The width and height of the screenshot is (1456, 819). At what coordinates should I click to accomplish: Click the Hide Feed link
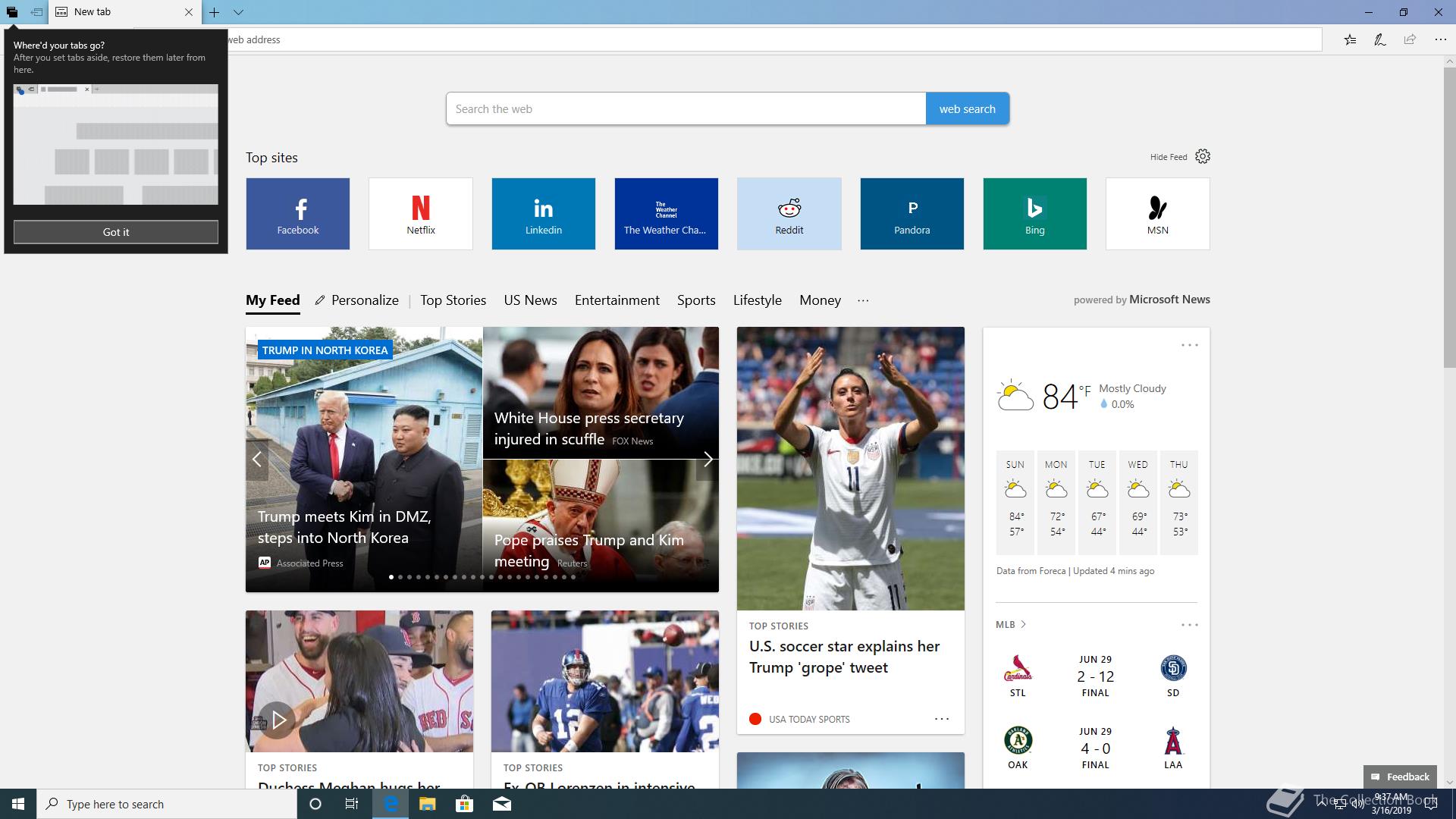[1169, 157]
